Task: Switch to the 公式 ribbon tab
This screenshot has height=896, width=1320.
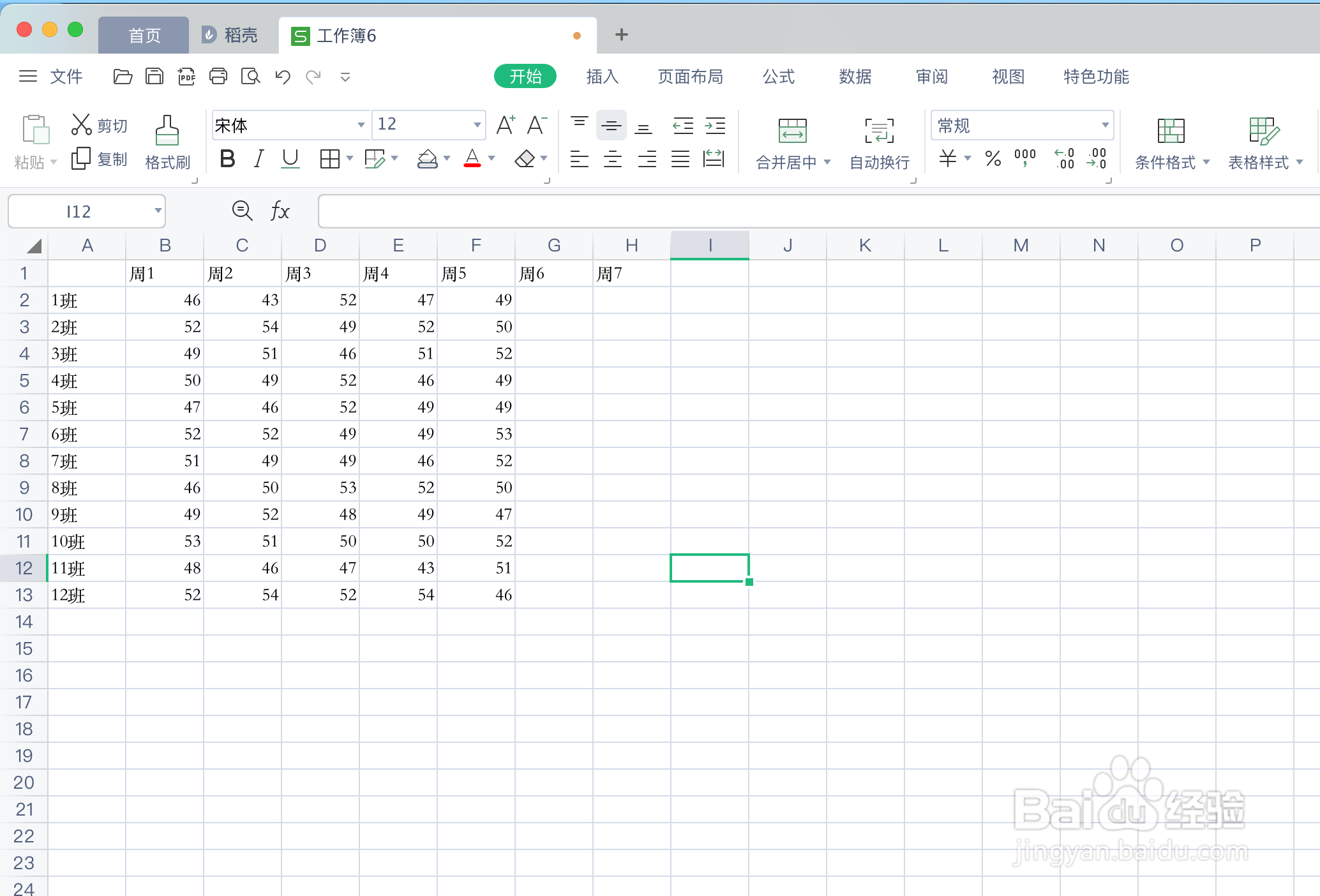Action: coord(779,77)
